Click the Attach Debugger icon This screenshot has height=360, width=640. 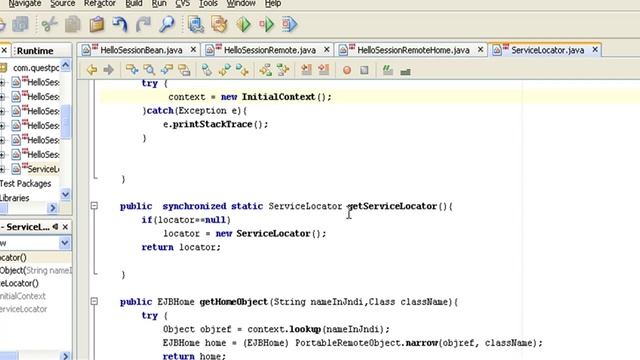click(289, 24)
